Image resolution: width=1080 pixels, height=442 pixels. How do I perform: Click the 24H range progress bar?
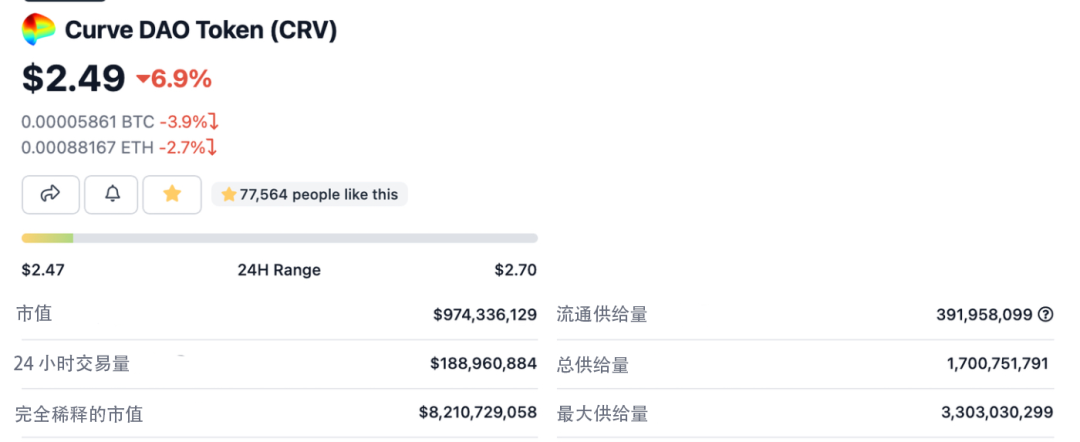[x=279, y=238]
